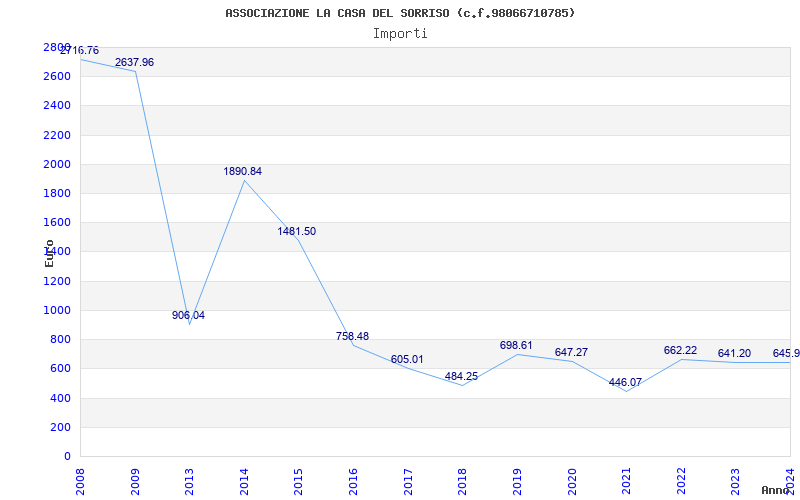Click the 400 y-axis tick label
Screen dimensions: 800x500
point(60,398)
